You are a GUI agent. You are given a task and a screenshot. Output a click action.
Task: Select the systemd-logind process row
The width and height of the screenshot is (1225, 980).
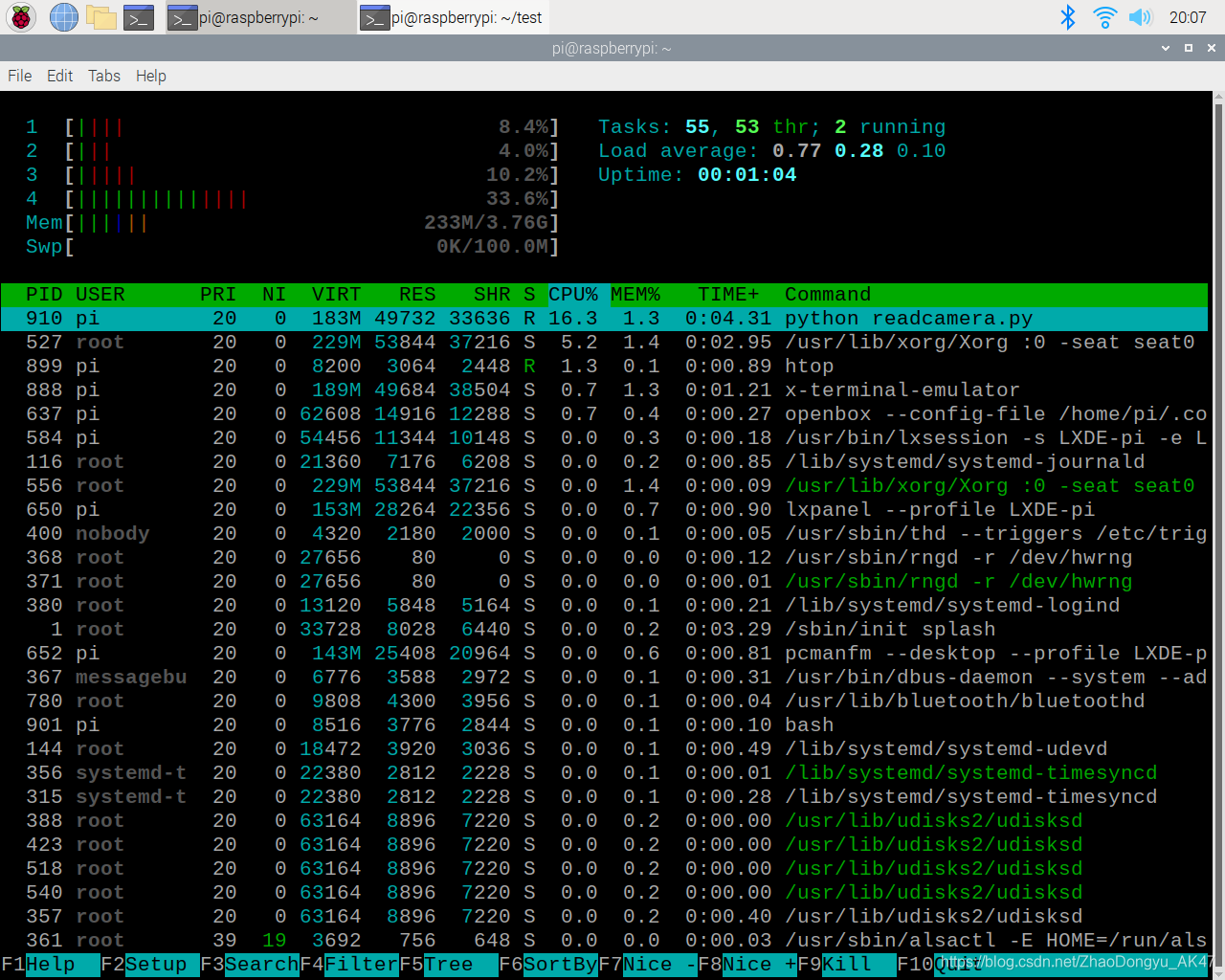(604, 606)
